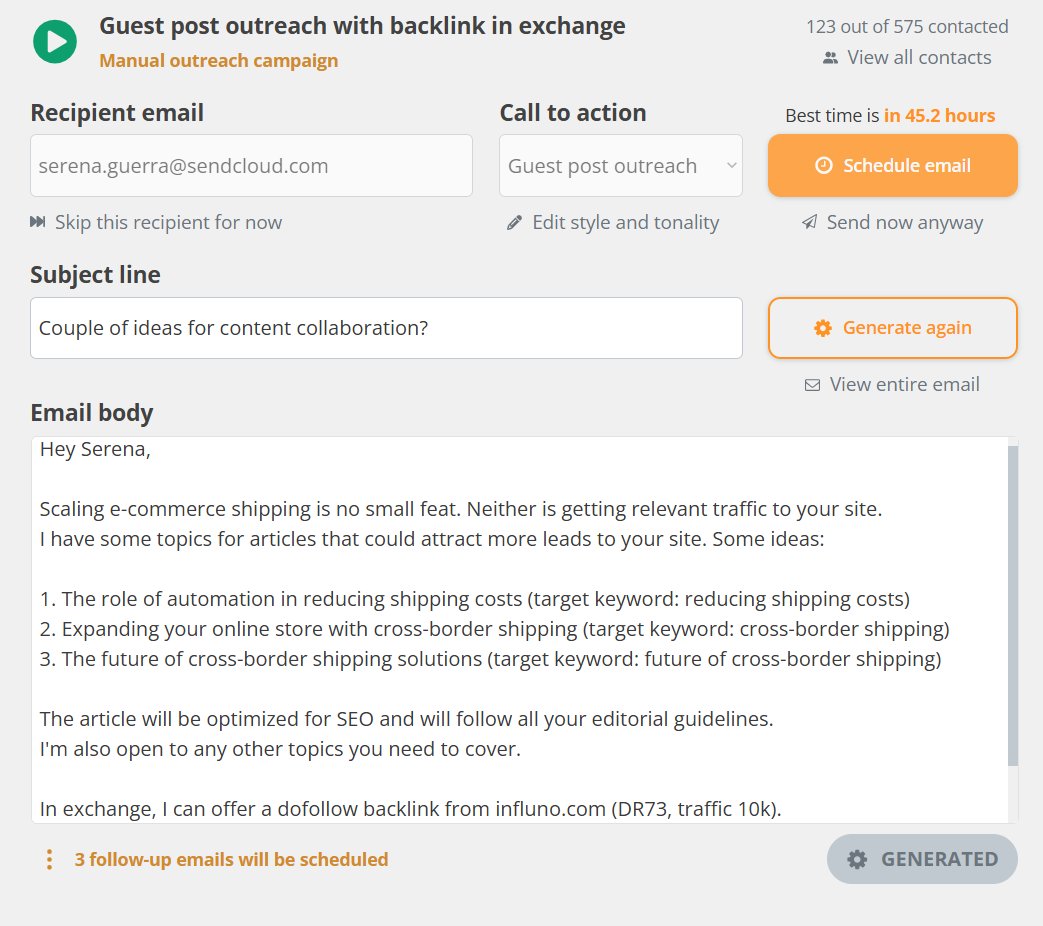
Task: Click 3 follow-up emails will be scheduled
Action: point(231,860)
